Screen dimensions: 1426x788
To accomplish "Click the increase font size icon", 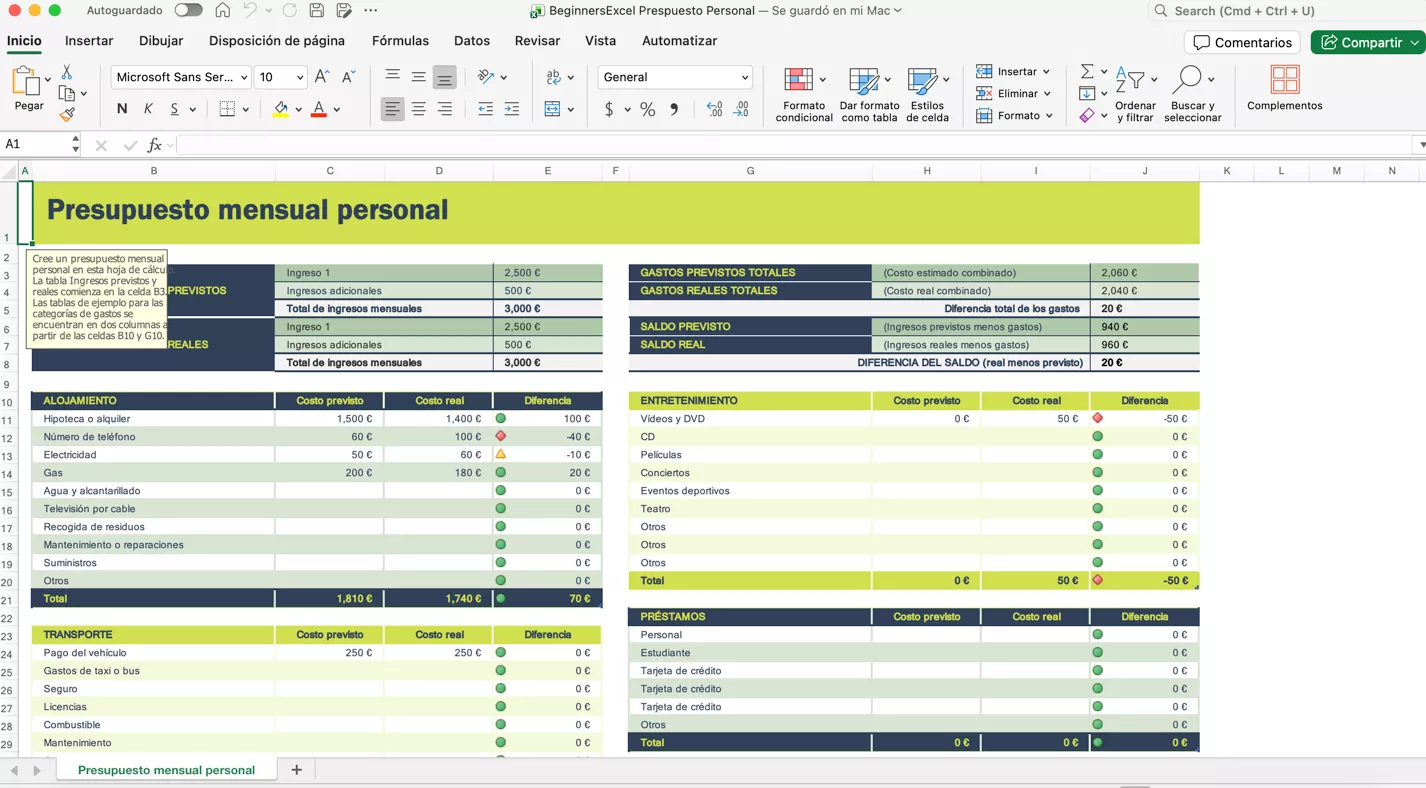I will pyautogui.click(x=321, y=77).
